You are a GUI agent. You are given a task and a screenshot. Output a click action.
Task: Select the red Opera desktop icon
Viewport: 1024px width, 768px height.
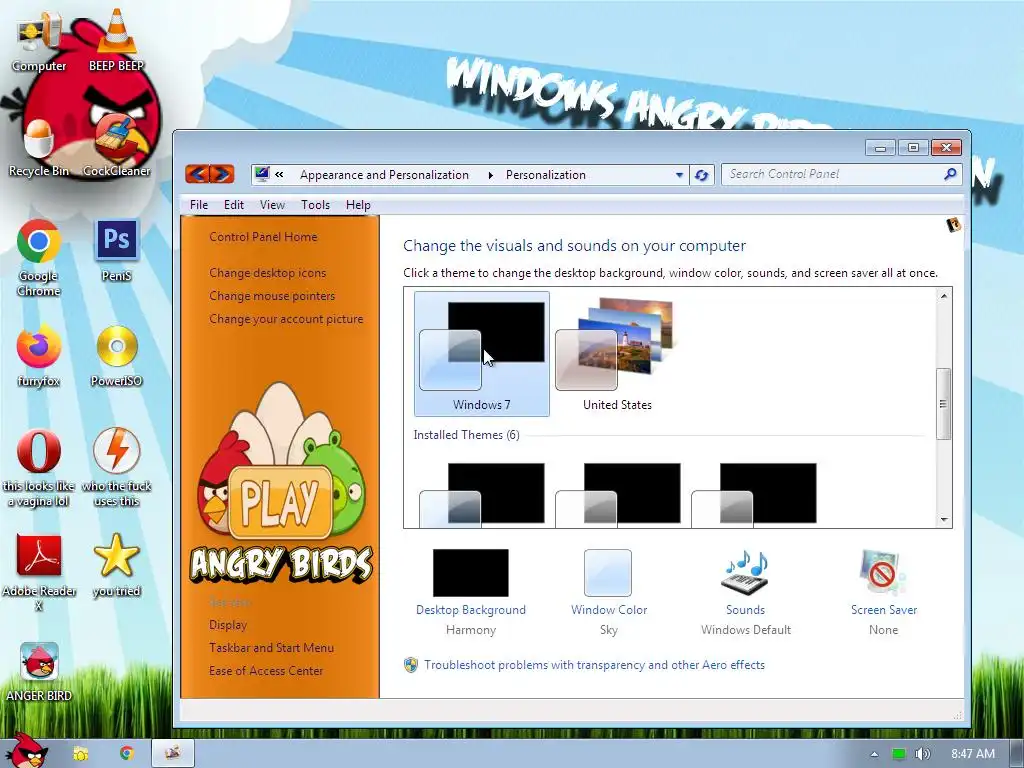click(39, 467)
